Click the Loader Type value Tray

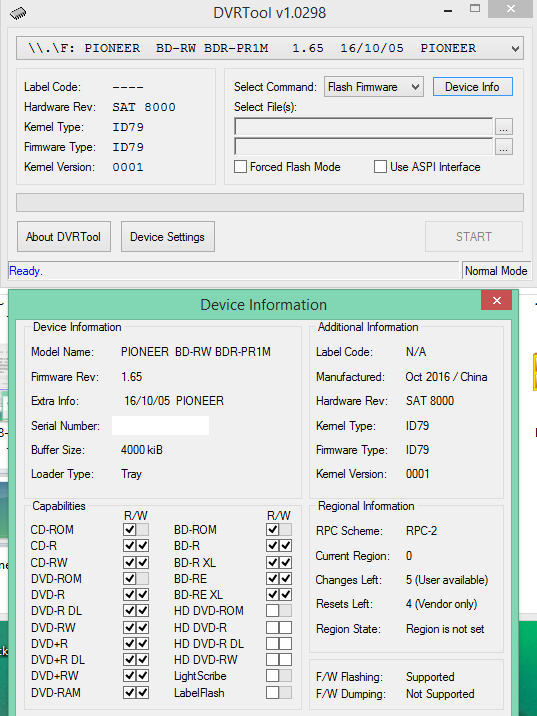[132, 474]
